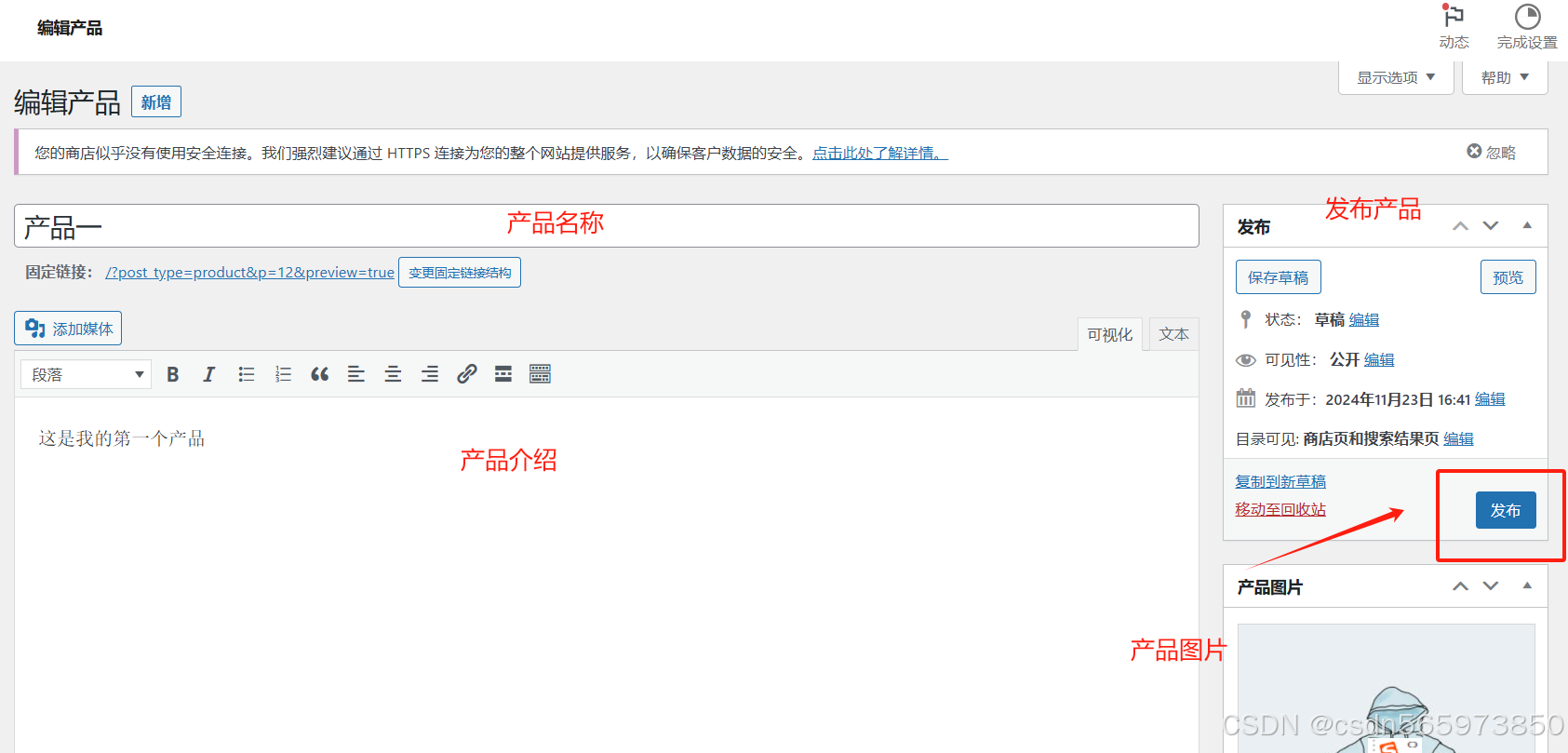Move 发布 panel up

(x=1461, y=226)
